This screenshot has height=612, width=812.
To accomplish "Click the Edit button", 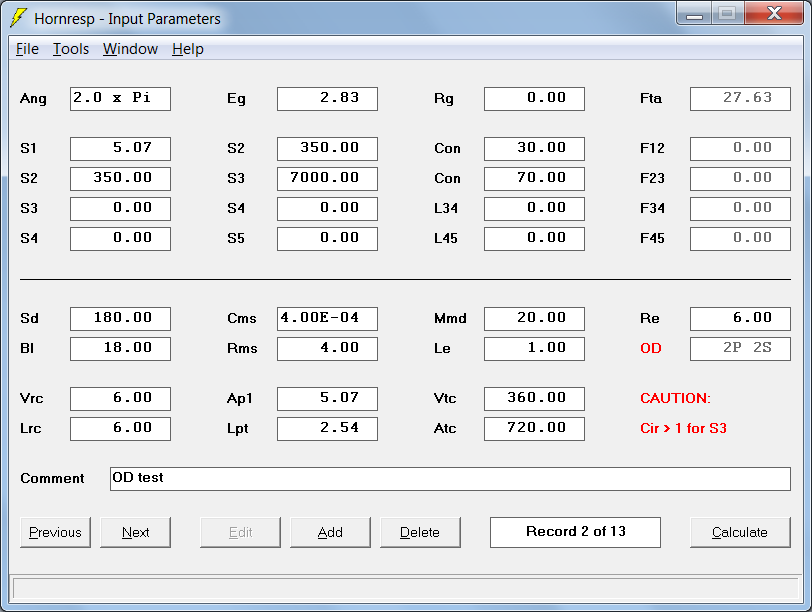I will point(240,532).
